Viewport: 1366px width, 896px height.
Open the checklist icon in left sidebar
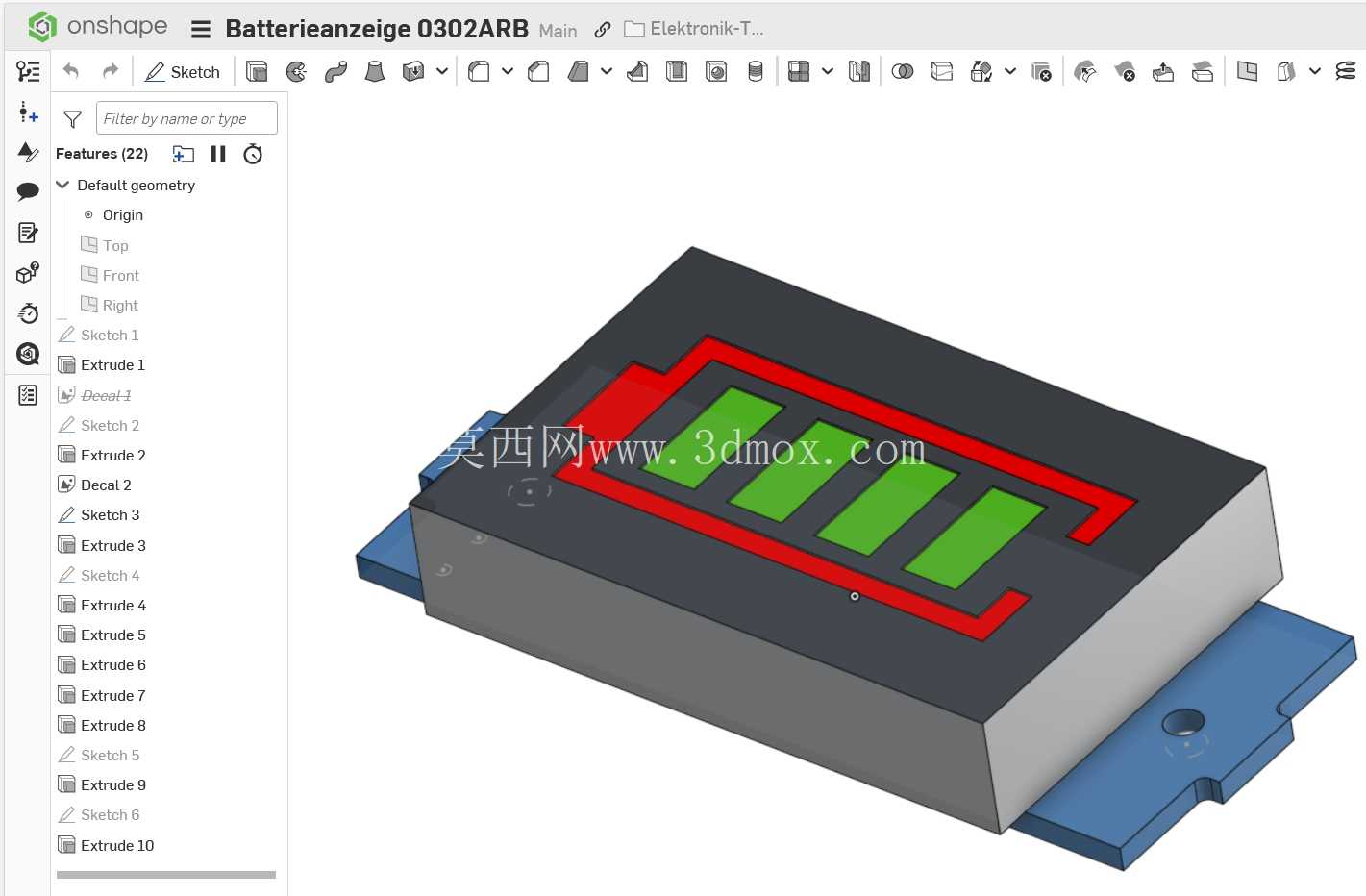tap(28, 394)
